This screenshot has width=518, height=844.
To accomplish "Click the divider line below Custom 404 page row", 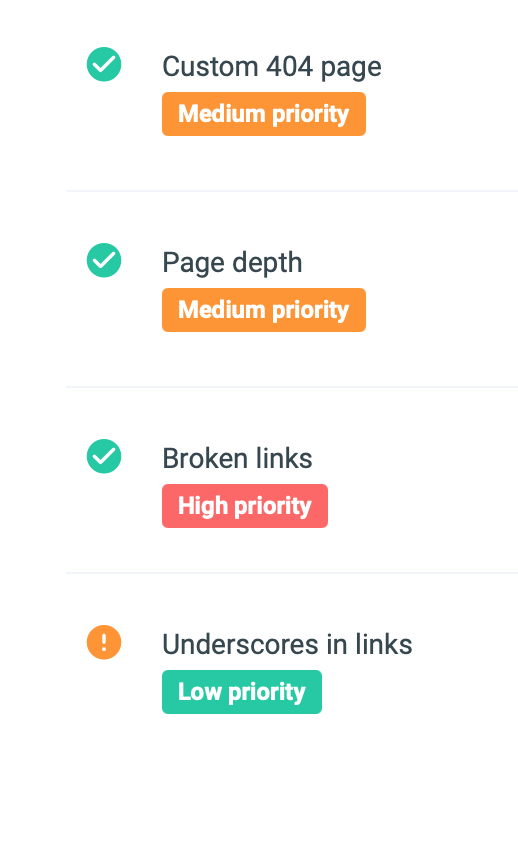I will tap(292, 191).
